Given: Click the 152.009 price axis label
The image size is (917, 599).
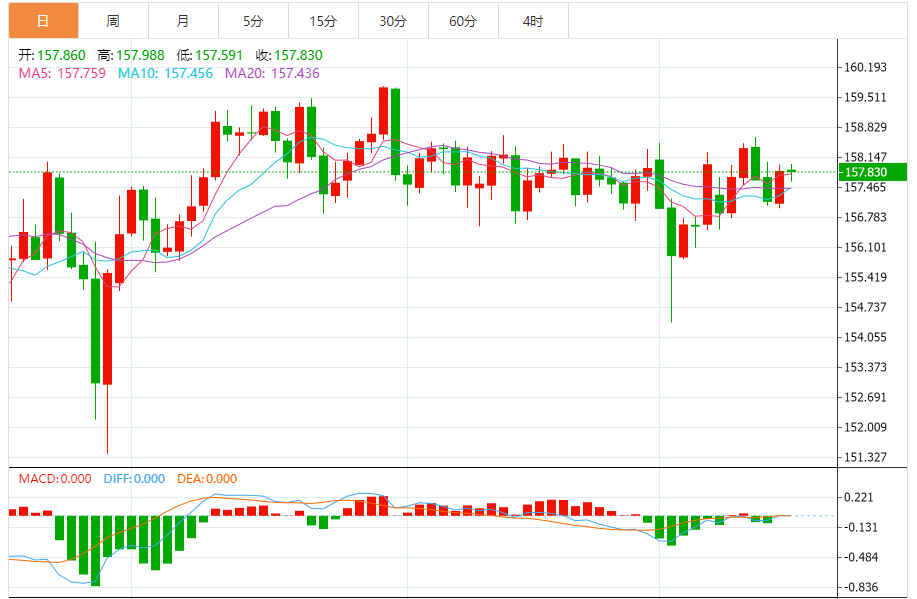Looking at the screenshot, I should [865, 427].
